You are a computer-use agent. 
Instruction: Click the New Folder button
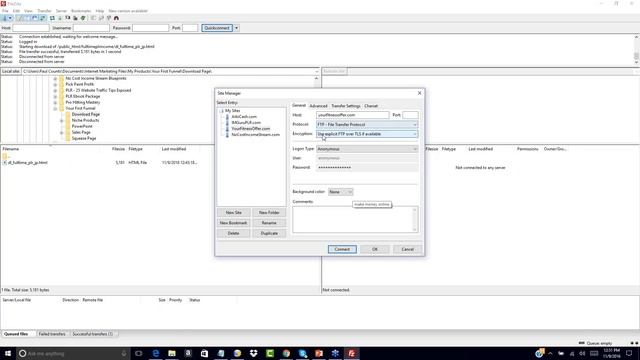tap(269, 213)
